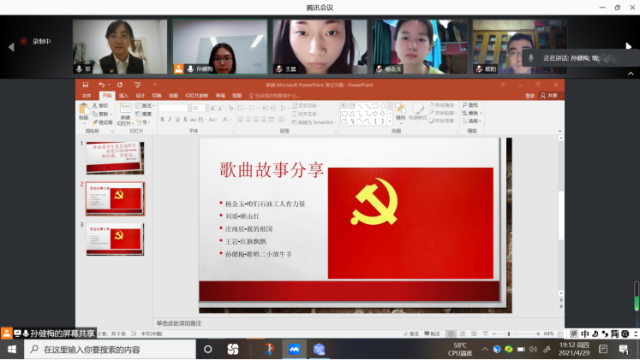The width and height of the screenshot is (640, 360).
Task: Open Quick Styles in drawing group
Action: [418, 112]
